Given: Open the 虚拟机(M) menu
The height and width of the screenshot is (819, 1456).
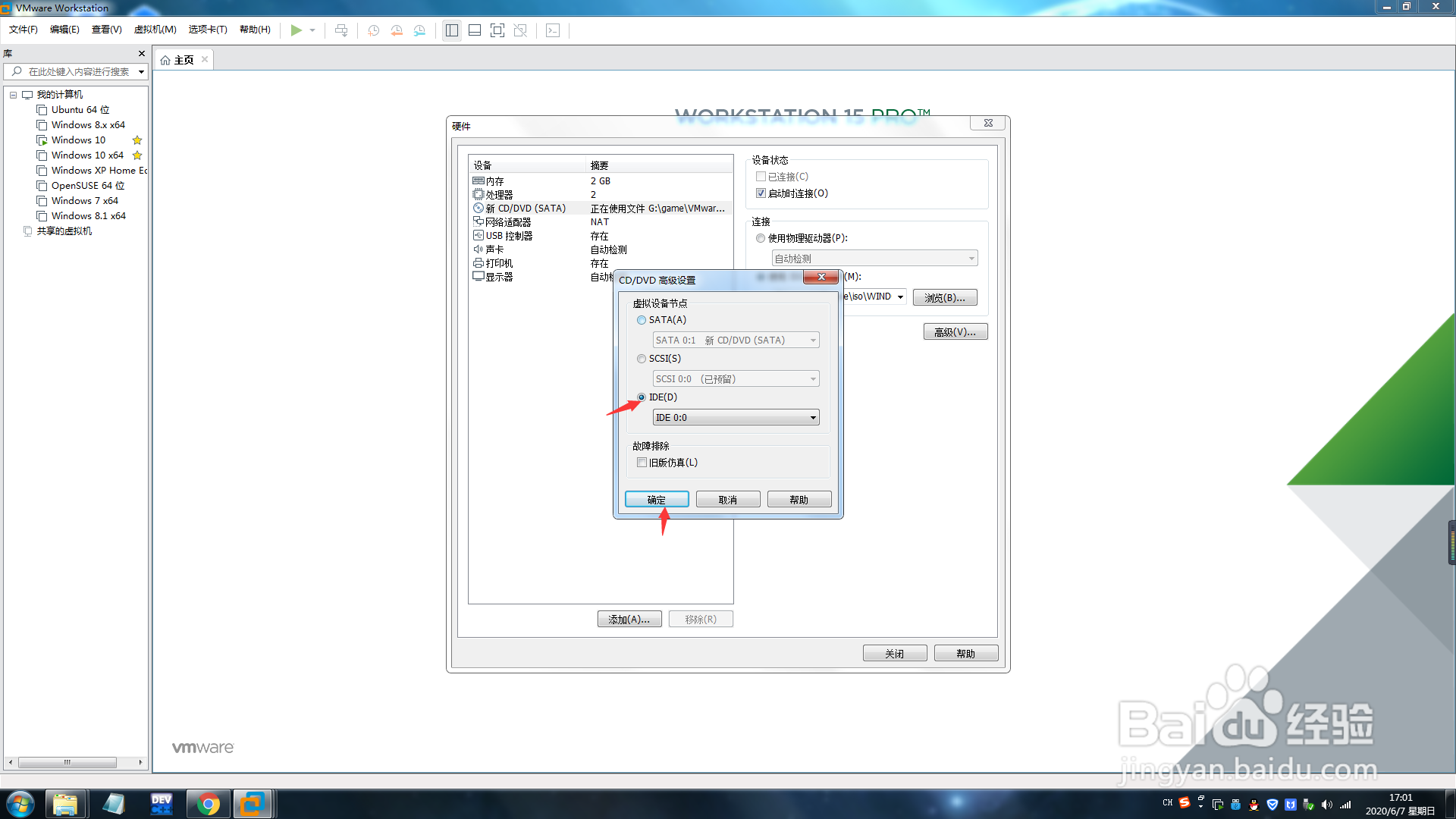Looking at the screenshot, I should [155, 30].
